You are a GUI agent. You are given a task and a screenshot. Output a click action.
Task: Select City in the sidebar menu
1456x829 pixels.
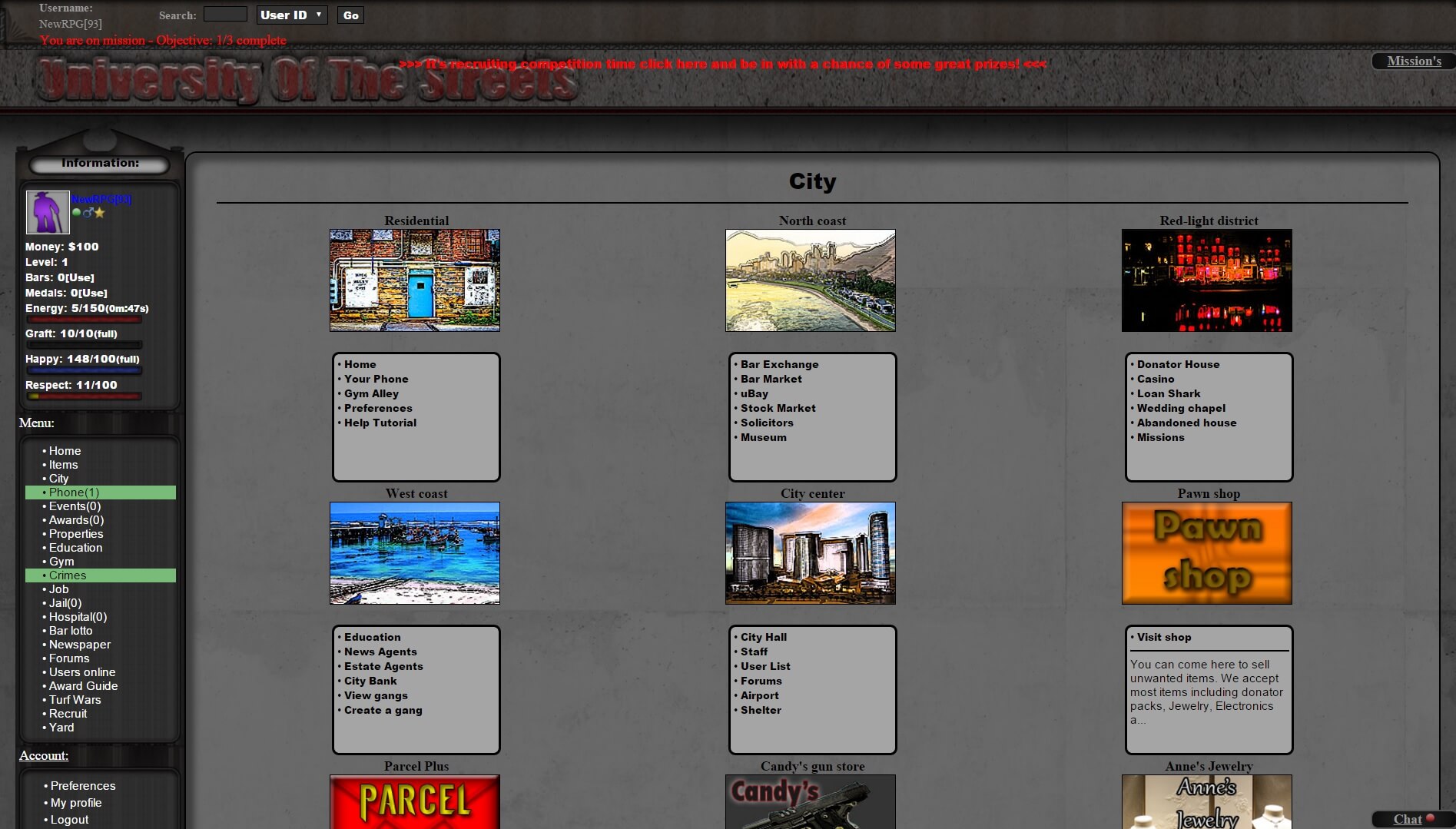pyautogui.click(x=58, y=479)
